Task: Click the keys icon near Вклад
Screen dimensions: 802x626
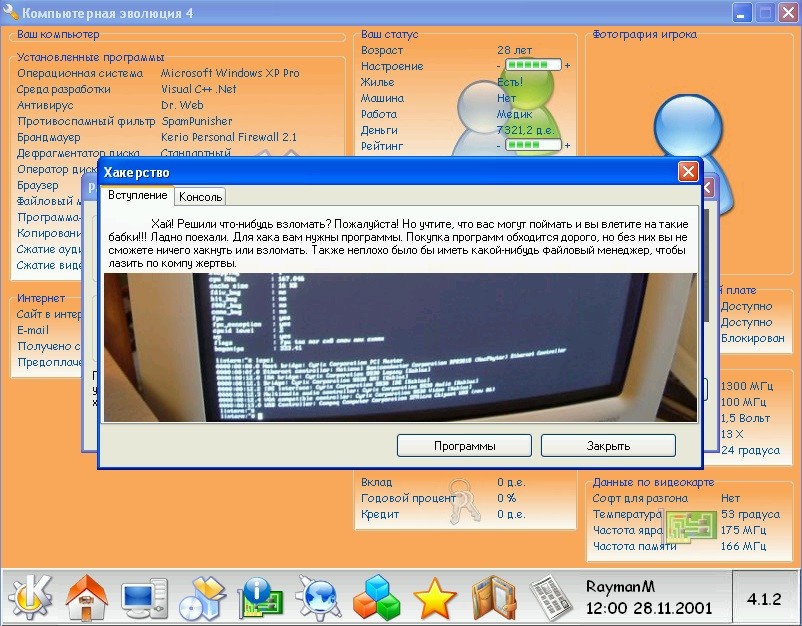Action: tap(463, 500)
